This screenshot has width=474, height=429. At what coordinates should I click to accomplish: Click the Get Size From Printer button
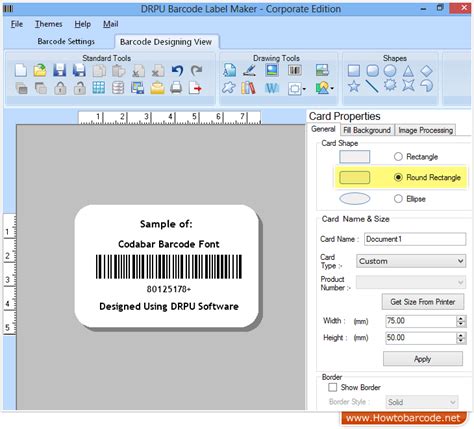423,302
